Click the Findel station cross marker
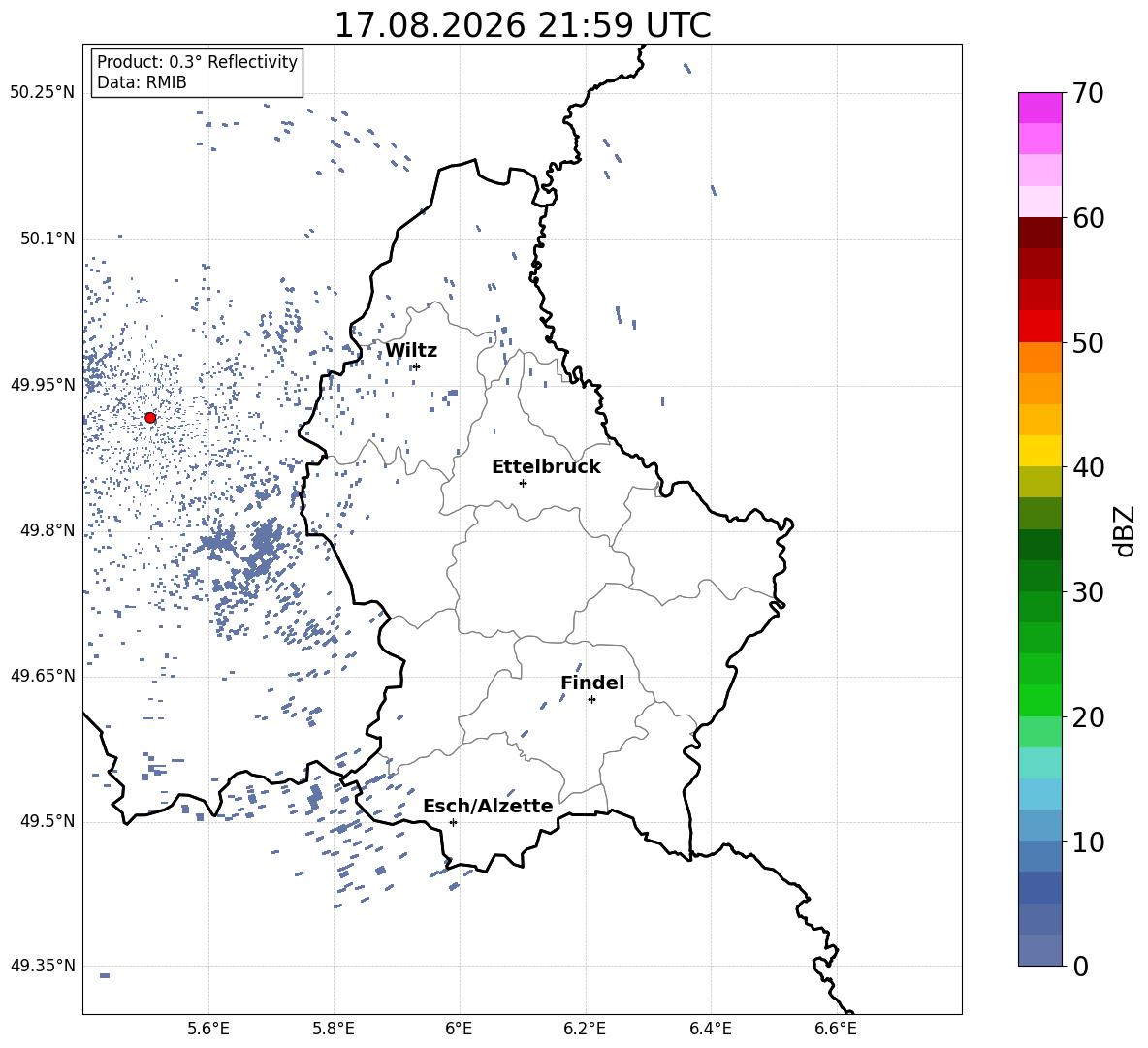This screenshot has height=1048, width=1148. (x=591, y=700)
